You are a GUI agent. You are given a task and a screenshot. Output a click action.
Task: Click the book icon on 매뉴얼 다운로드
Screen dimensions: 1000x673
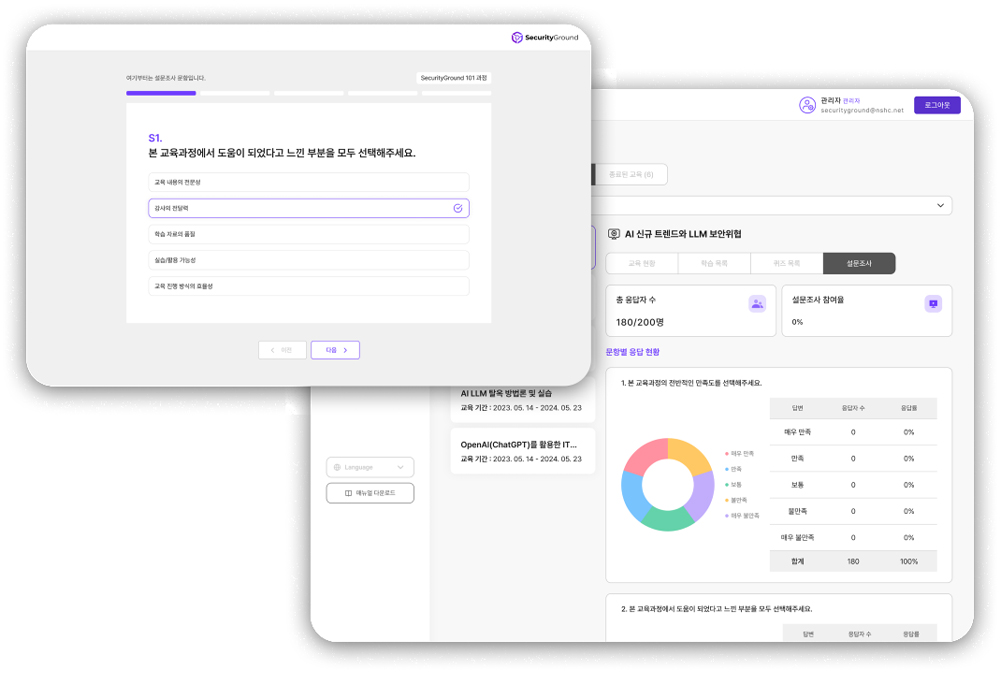pos(348,493)
